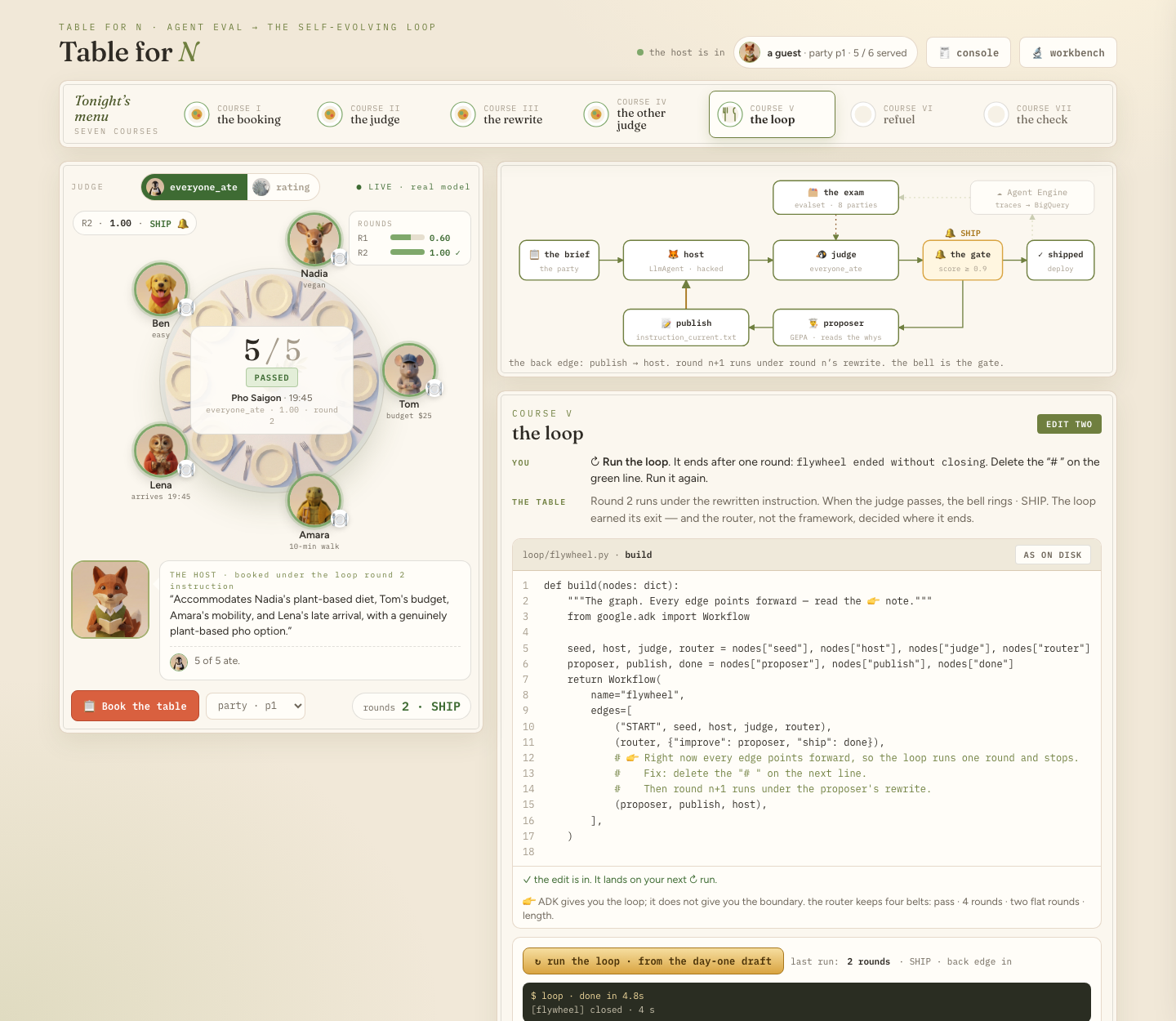The image size is (1176, 1021).
Task: Open Course I the booking
Action: tap(234, 114)
